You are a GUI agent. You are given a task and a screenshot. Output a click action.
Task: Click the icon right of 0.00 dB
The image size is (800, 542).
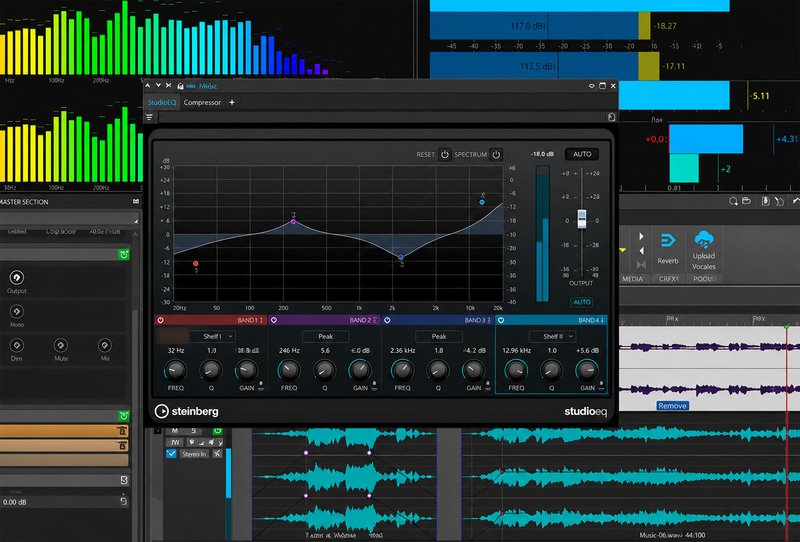(x=123, y=501)
